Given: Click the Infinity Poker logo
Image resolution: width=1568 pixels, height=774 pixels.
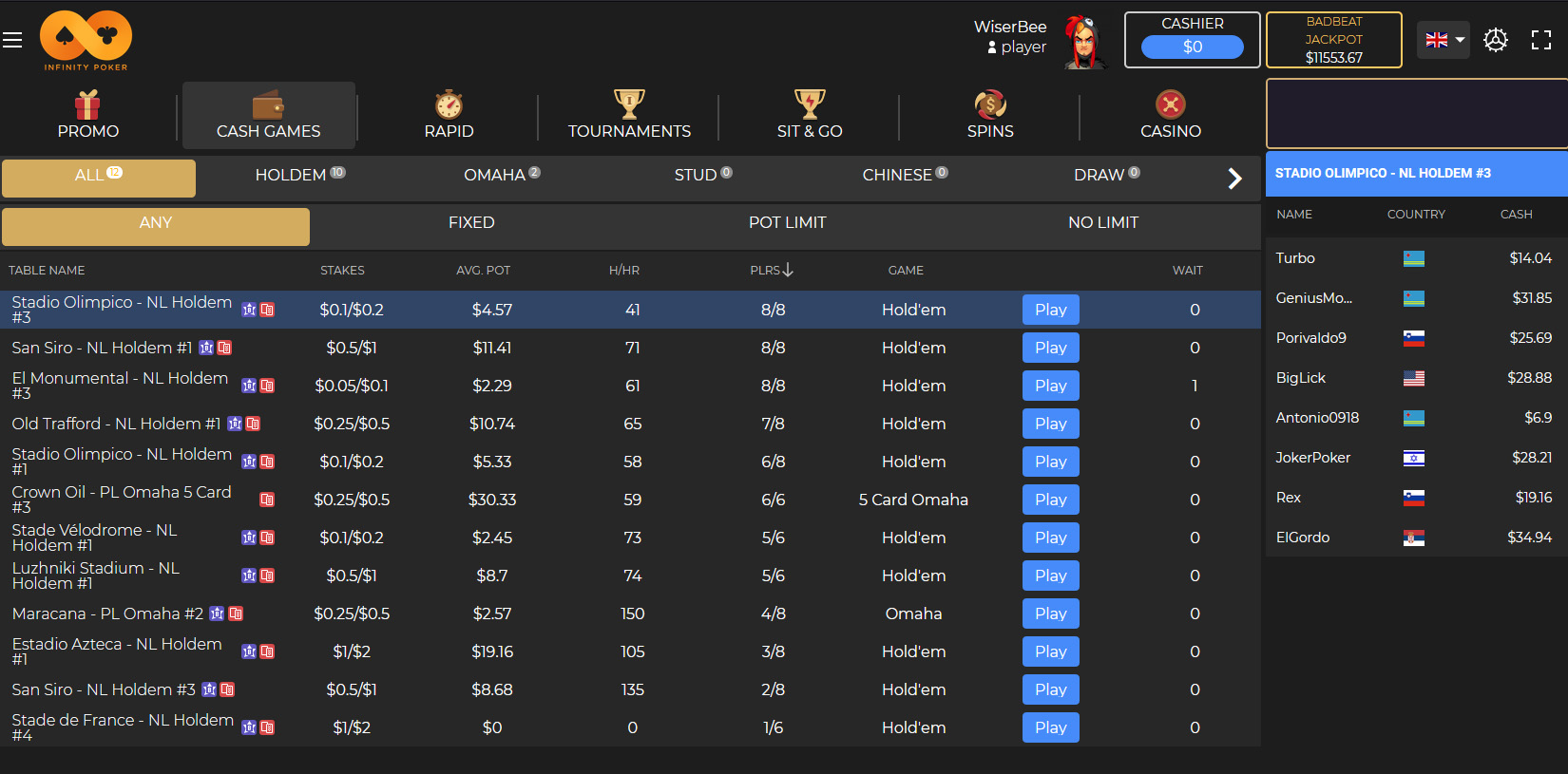Looking at the screenshot, I should click(86, 41).
